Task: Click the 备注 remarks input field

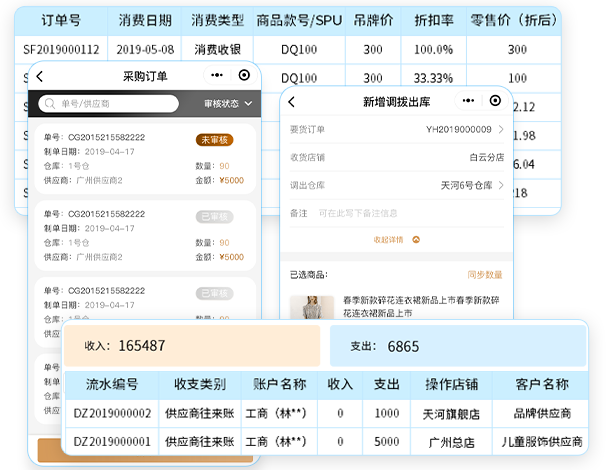Action: (397, 213)
